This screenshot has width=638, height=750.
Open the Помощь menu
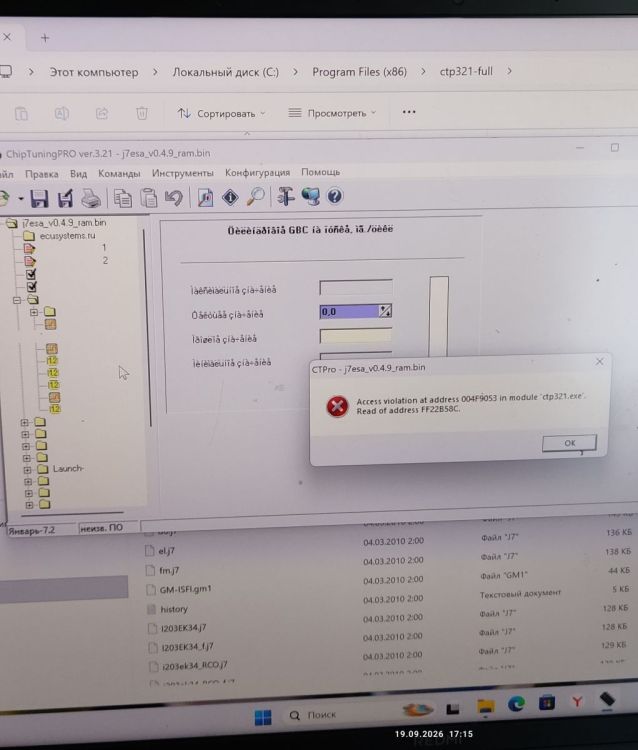pos(320,172)
